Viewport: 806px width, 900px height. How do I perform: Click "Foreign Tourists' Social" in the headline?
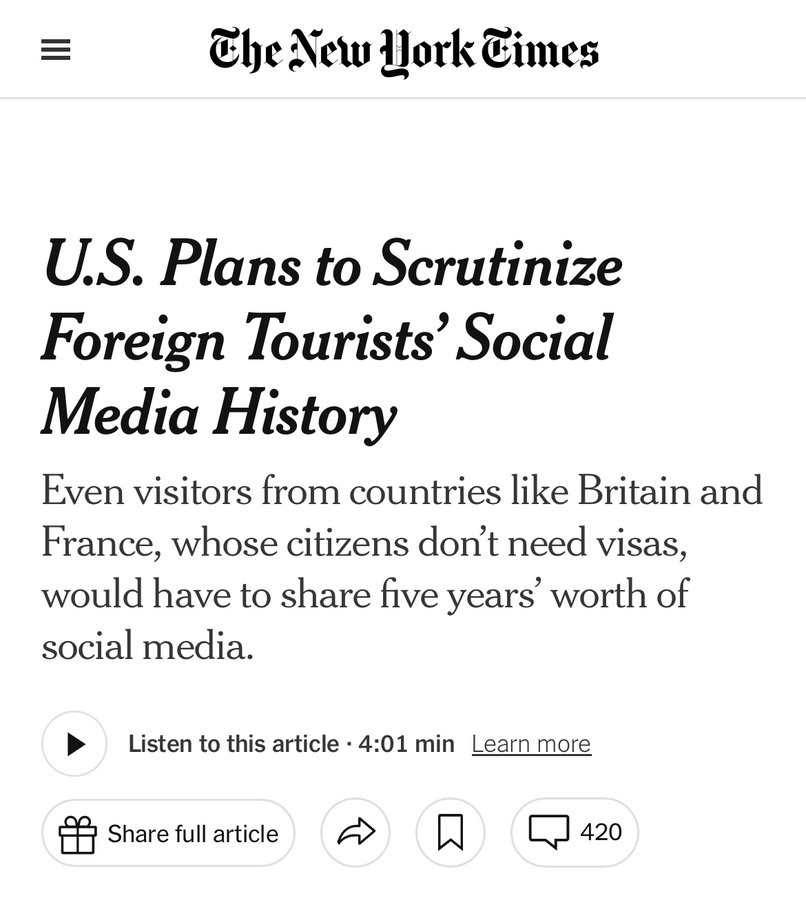(x=326, y=340)
